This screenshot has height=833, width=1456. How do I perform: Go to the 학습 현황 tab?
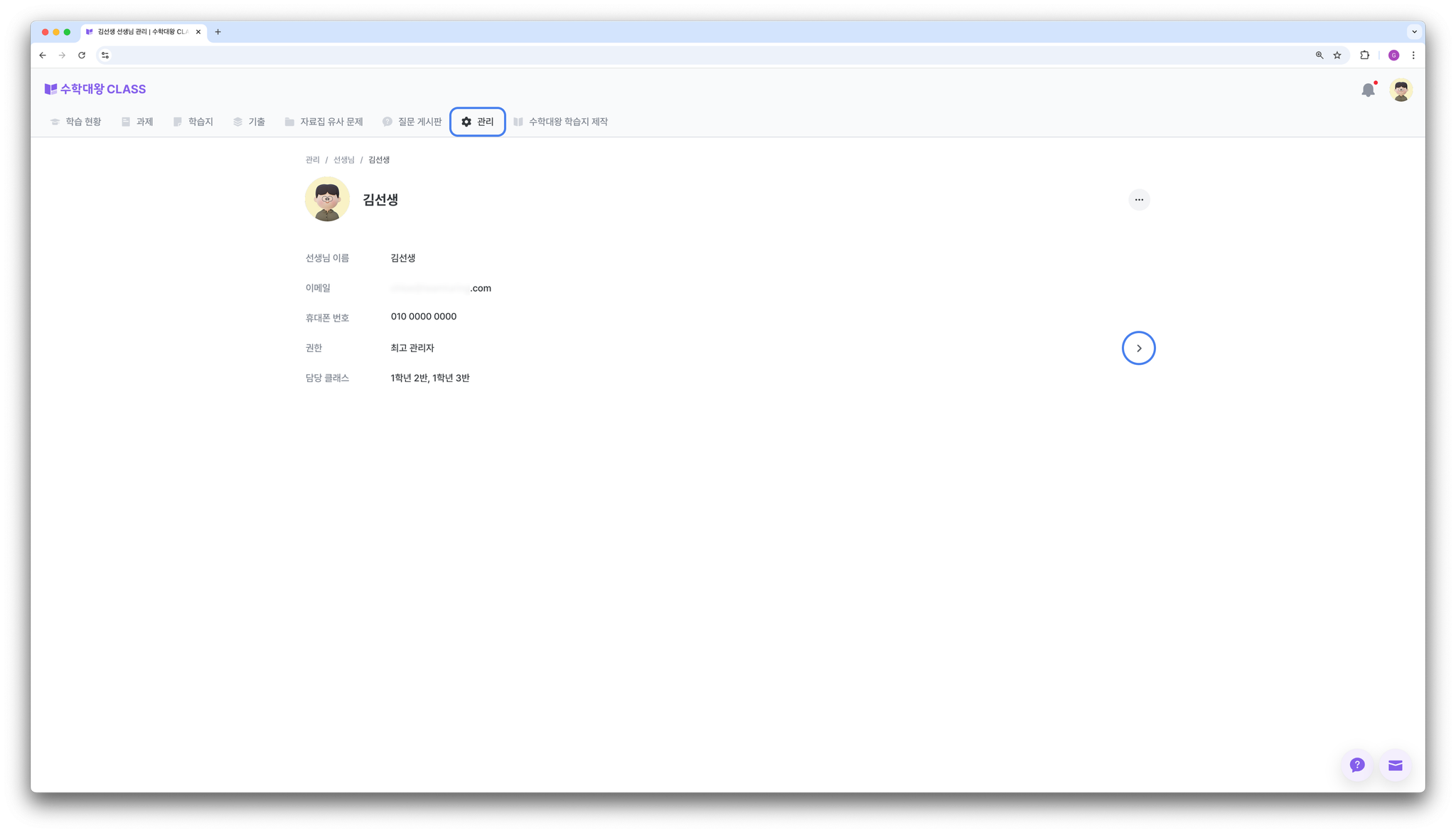76,122
